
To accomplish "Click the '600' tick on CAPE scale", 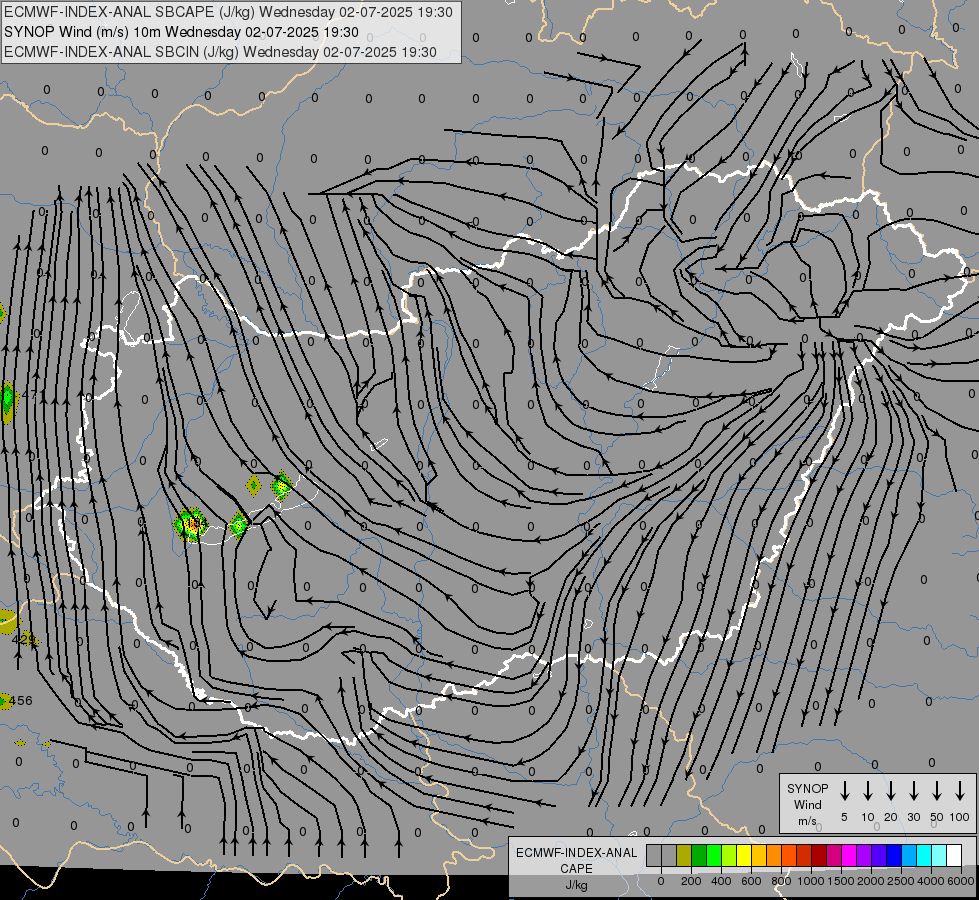I will pos(751,881).
